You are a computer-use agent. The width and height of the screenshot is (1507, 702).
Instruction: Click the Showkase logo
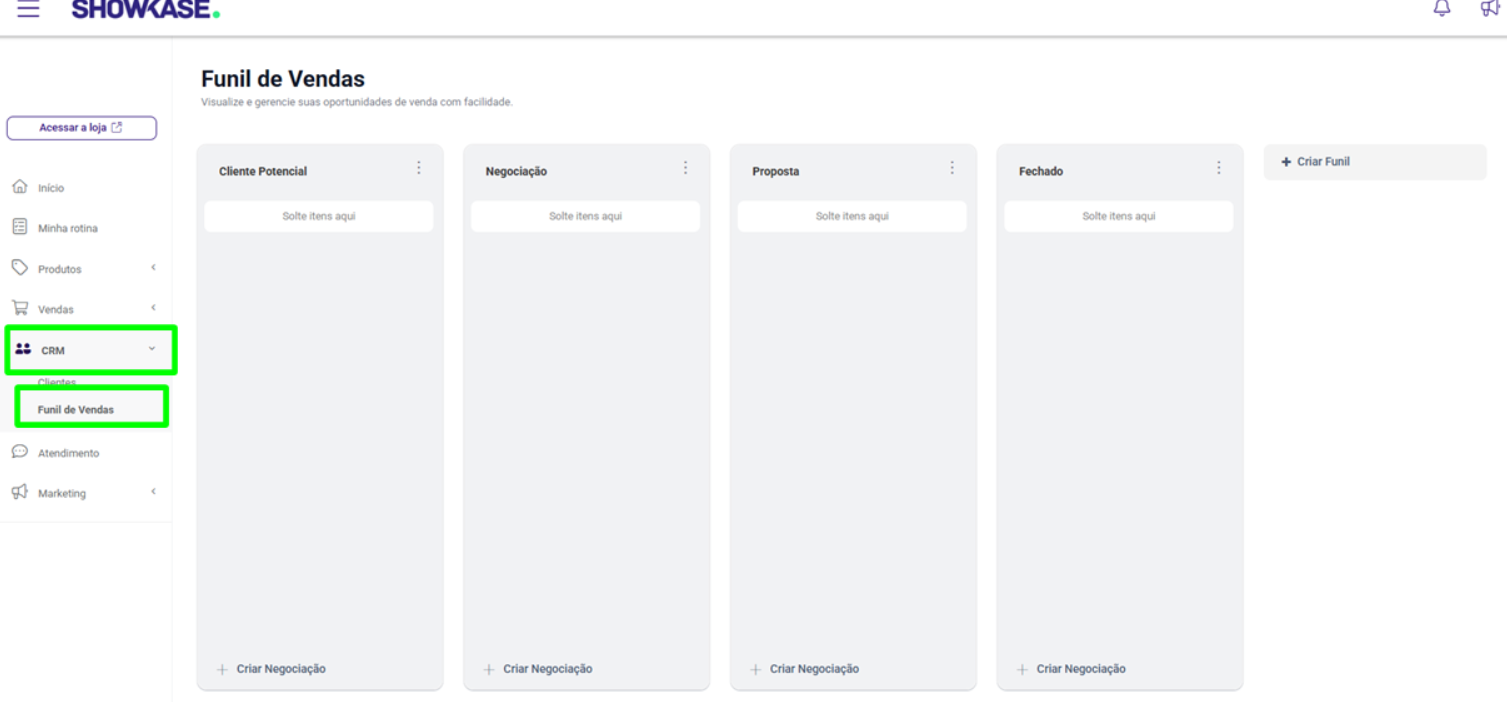click(145, 10)
